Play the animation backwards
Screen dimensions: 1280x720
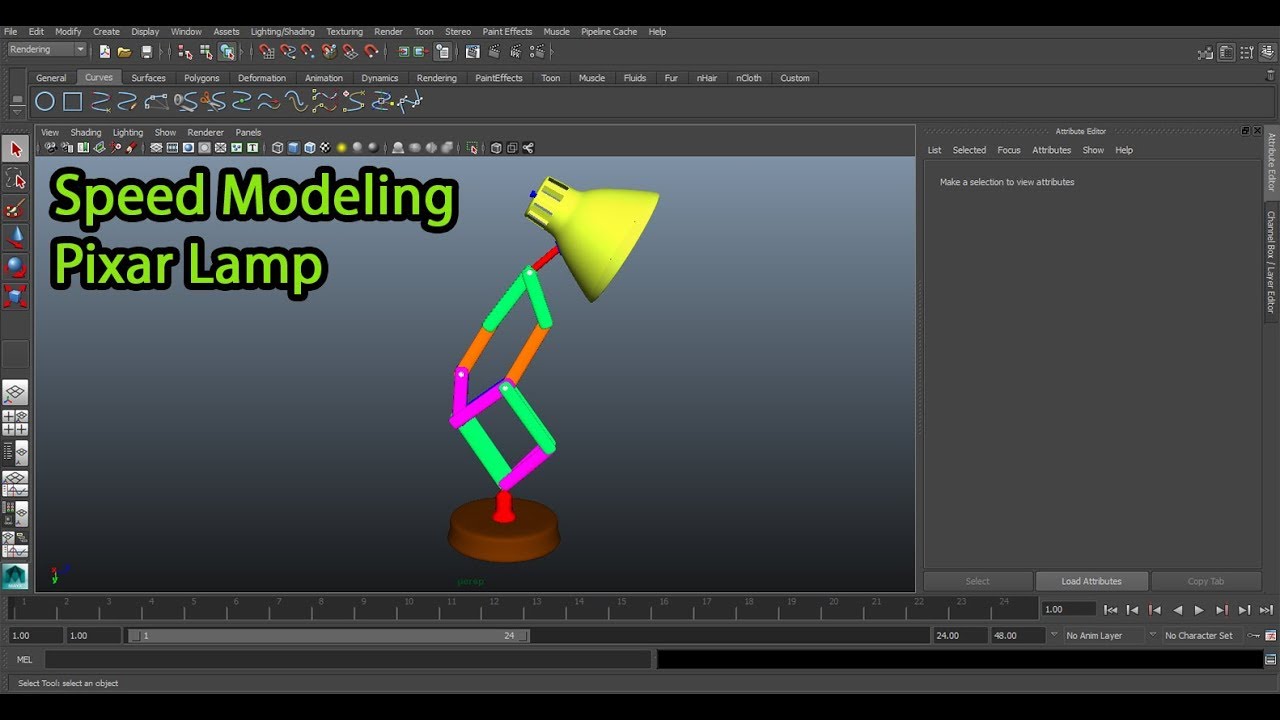tap(1177, 609)
